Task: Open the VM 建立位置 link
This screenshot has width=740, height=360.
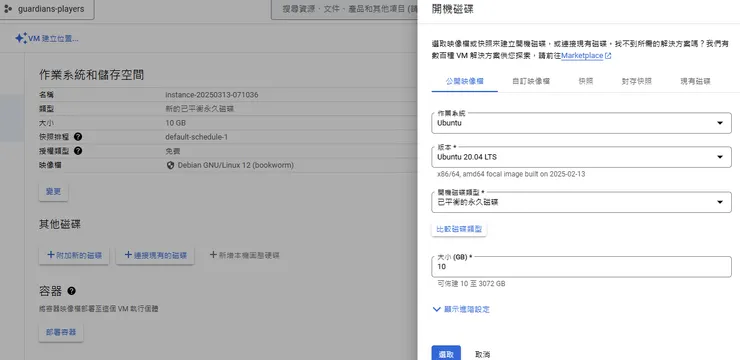Action: coord(53,39)
